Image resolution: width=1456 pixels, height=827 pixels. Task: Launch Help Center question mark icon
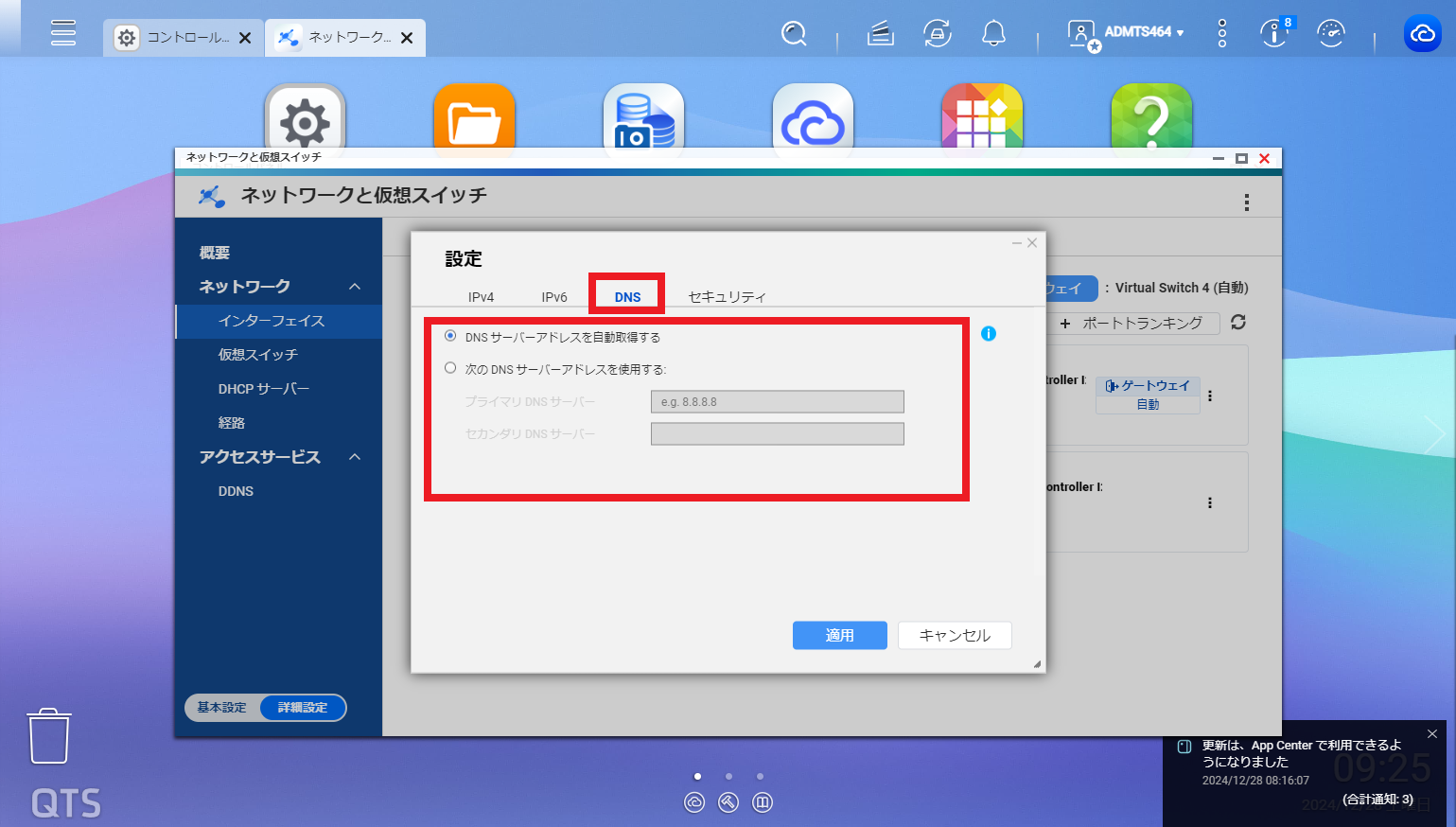[x=1151, y=121]
